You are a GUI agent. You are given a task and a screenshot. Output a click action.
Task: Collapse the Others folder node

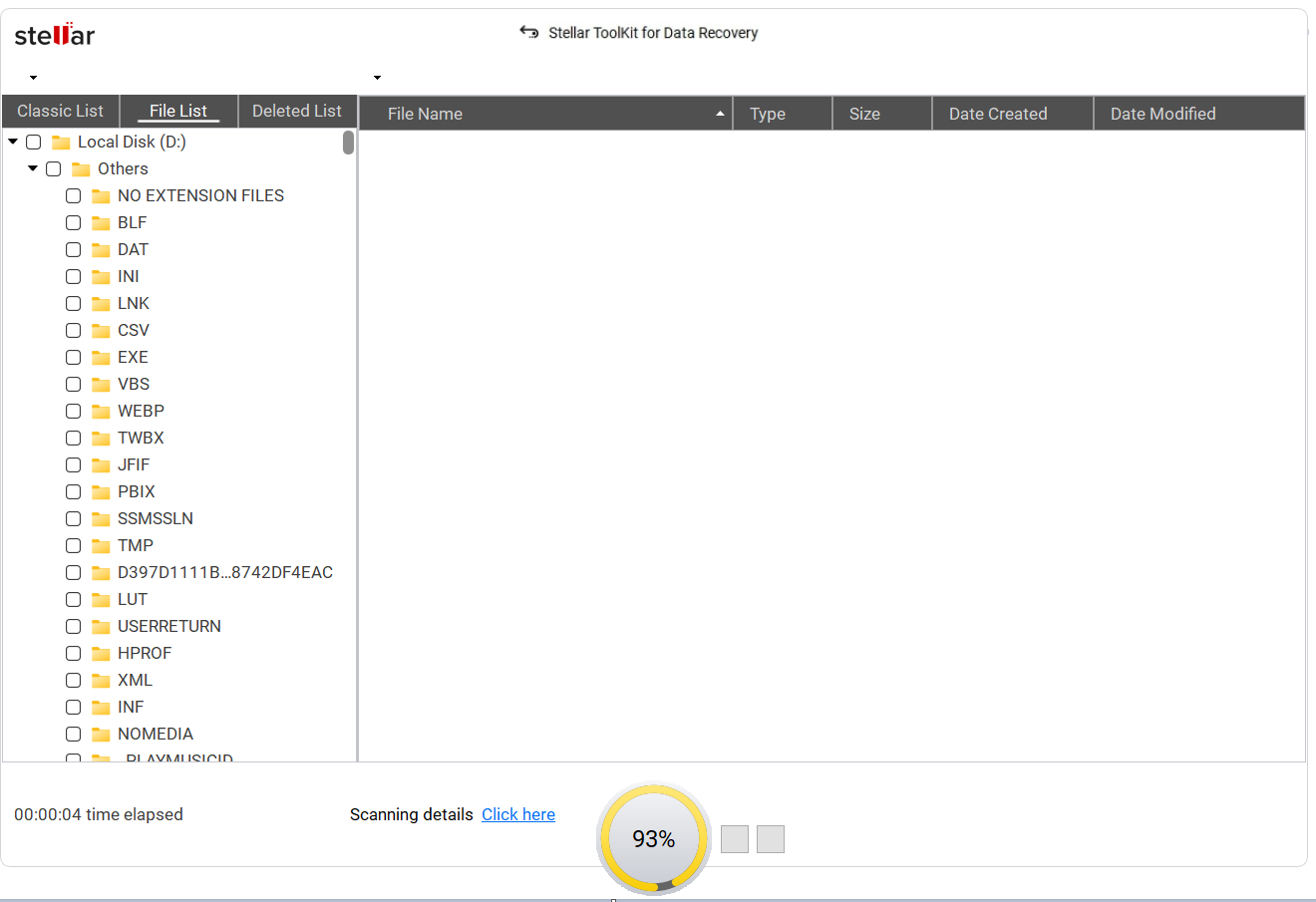pyautogui.click(x=33, y=168)
